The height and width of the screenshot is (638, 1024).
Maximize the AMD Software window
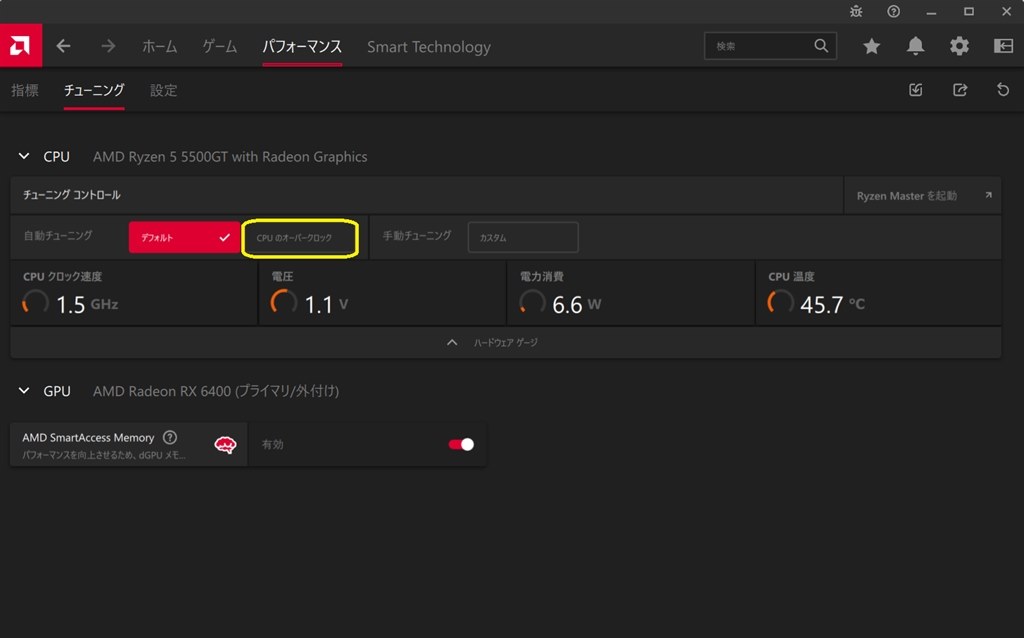[x=969, y=11]
